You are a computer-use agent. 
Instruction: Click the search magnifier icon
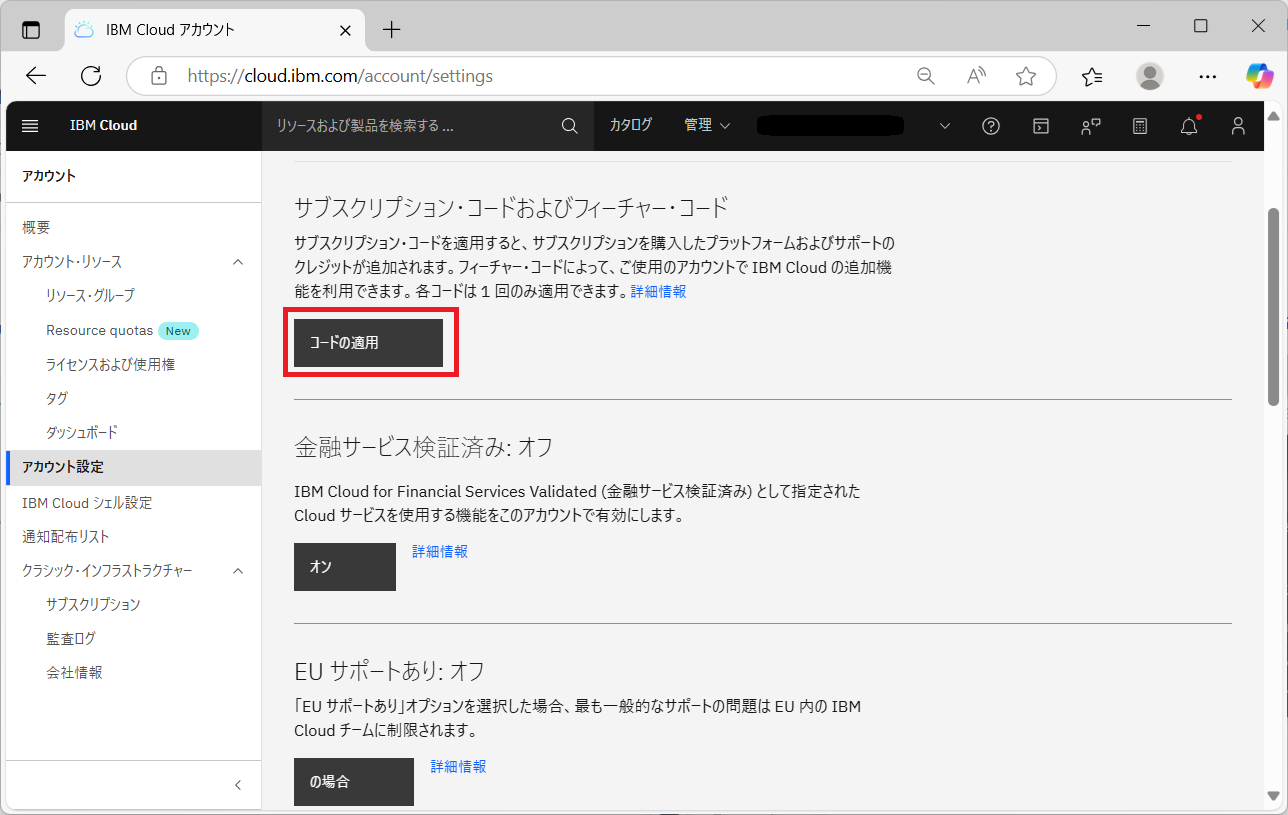pos(569,125)
